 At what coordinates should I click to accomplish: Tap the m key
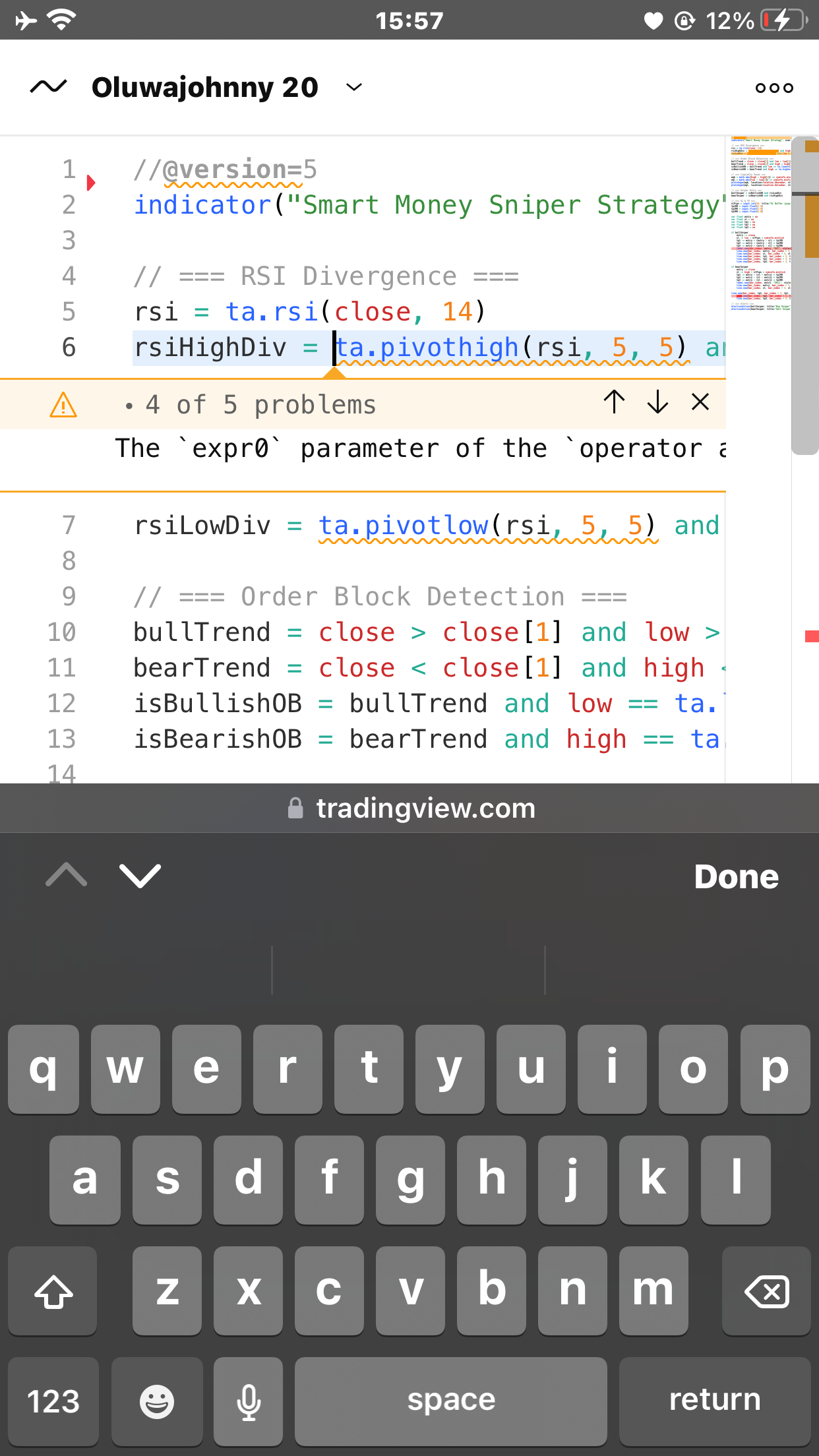coord(653,1290)
